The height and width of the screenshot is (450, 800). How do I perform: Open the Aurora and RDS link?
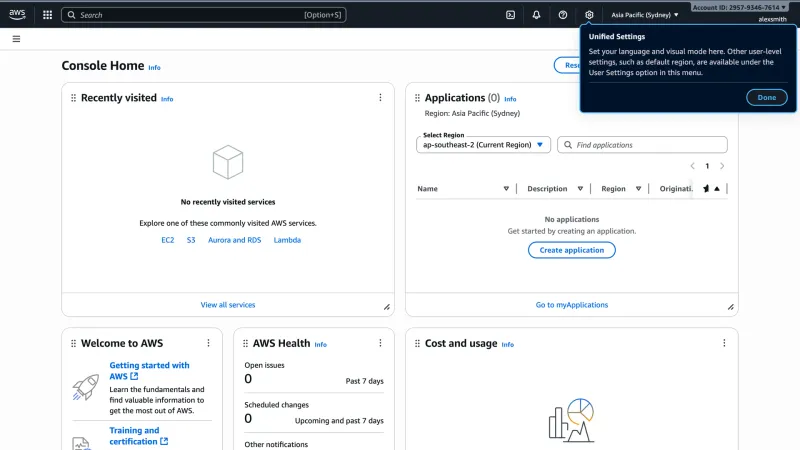pyautogui.click(x=234, y=240)
